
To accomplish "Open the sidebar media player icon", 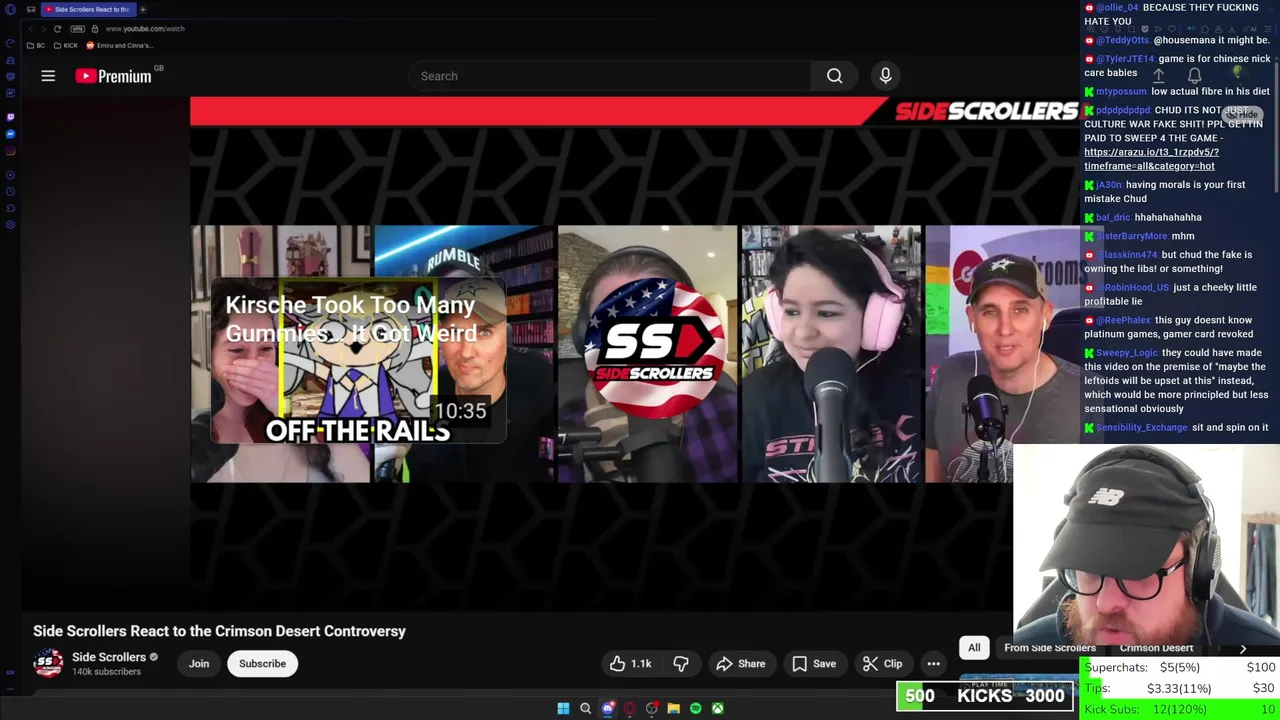I will coord(10,175).
